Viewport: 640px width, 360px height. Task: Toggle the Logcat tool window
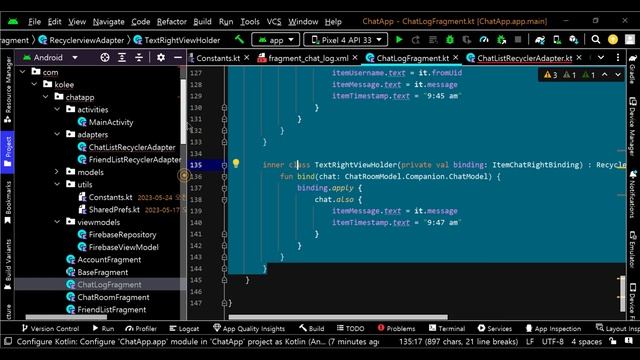pos(184,328)
